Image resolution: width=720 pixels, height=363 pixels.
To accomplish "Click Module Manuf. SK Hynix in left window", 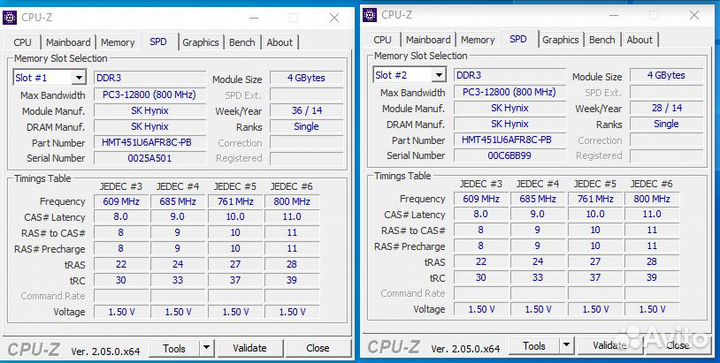I will [150, 111].
